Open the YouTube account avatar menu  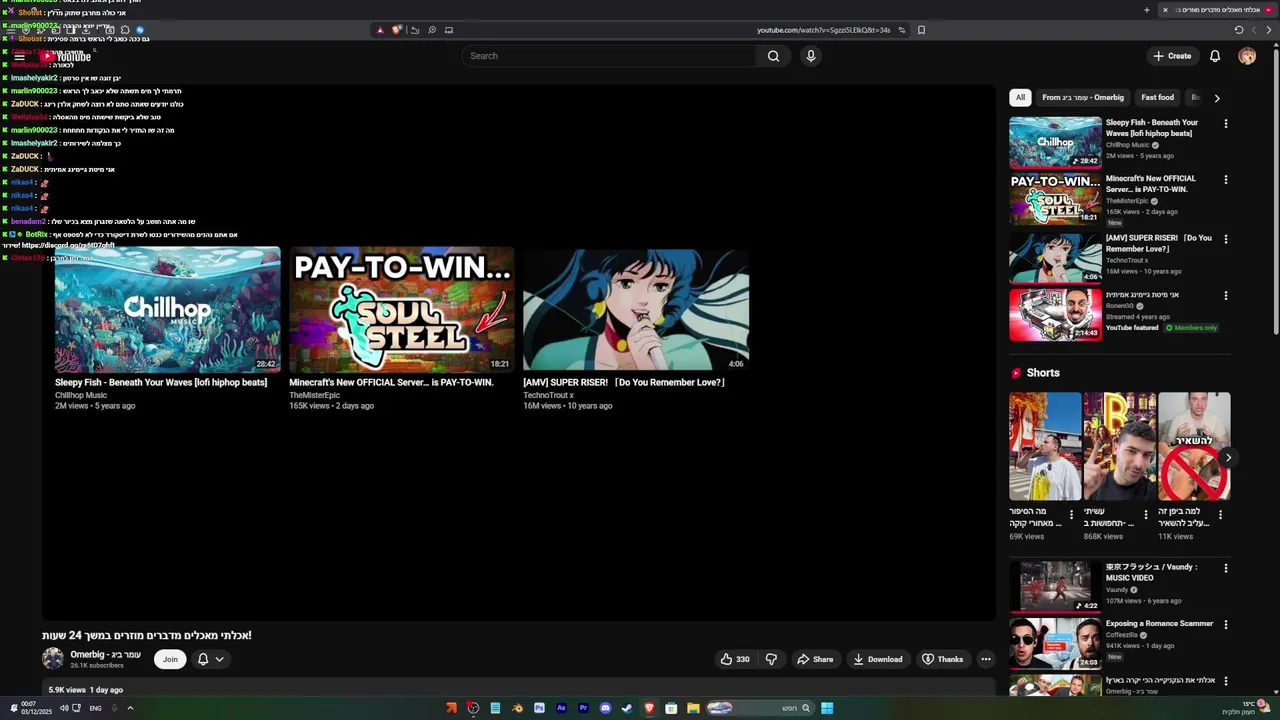tap(1247, 56)
